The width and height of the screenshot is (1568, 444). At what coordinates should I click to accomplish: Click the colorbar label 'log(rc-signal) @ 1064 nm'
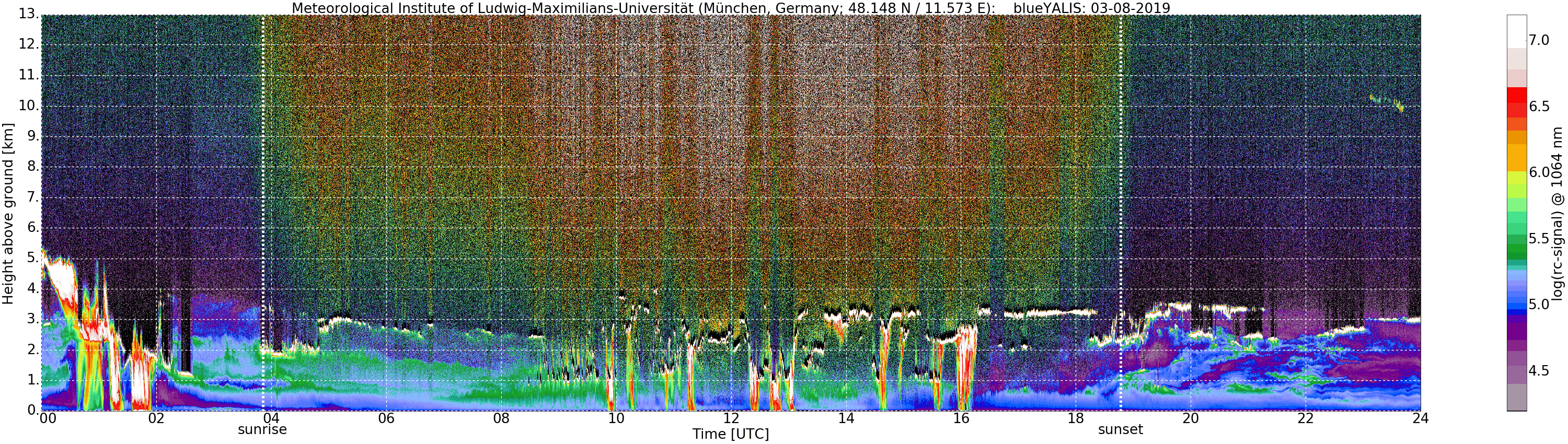(1558, 214)
